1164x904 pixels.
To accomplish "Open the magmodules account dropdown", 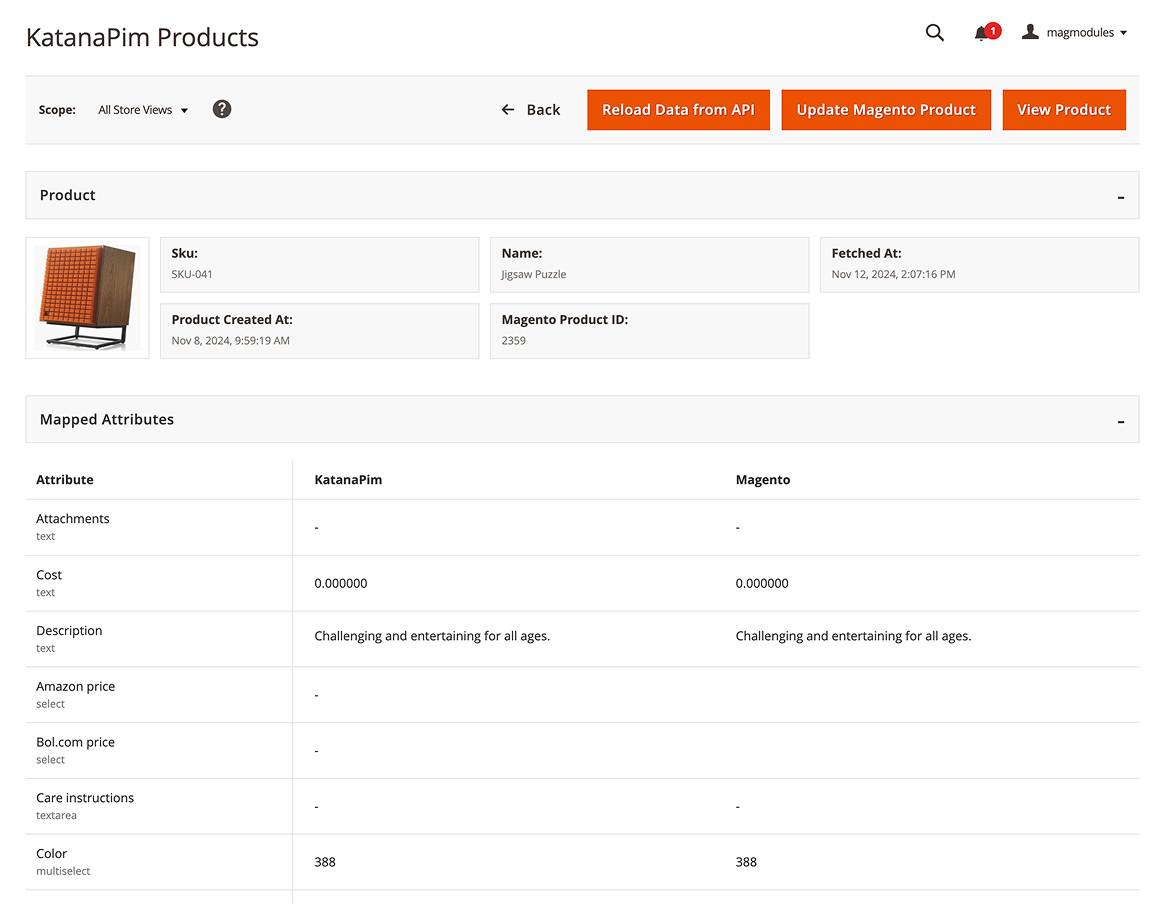I will coord(1075,33).
